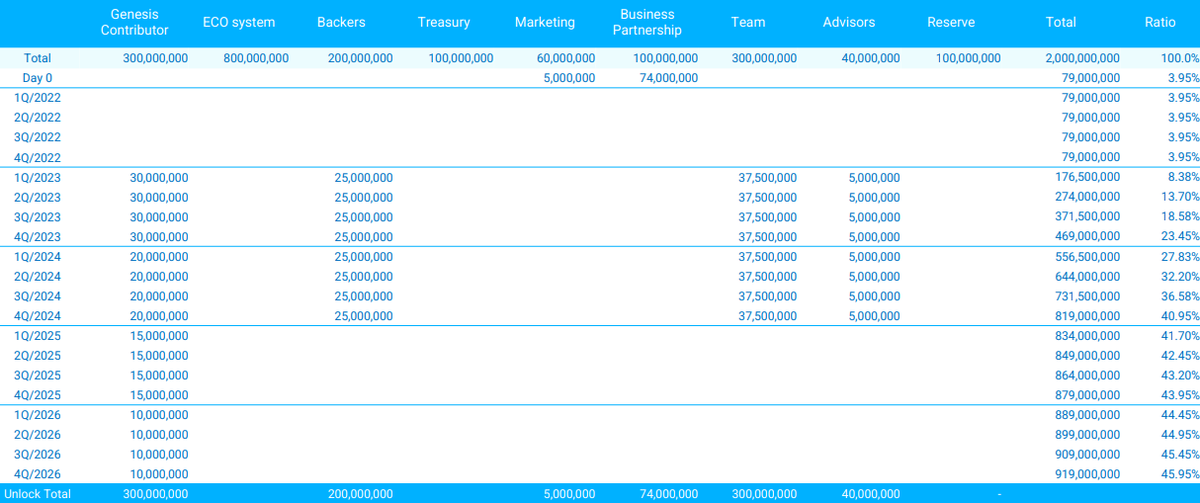Click the 800,000,000 ECO system total cell
The width and height of the screenshot is (1200, 503).
[256, 59]
